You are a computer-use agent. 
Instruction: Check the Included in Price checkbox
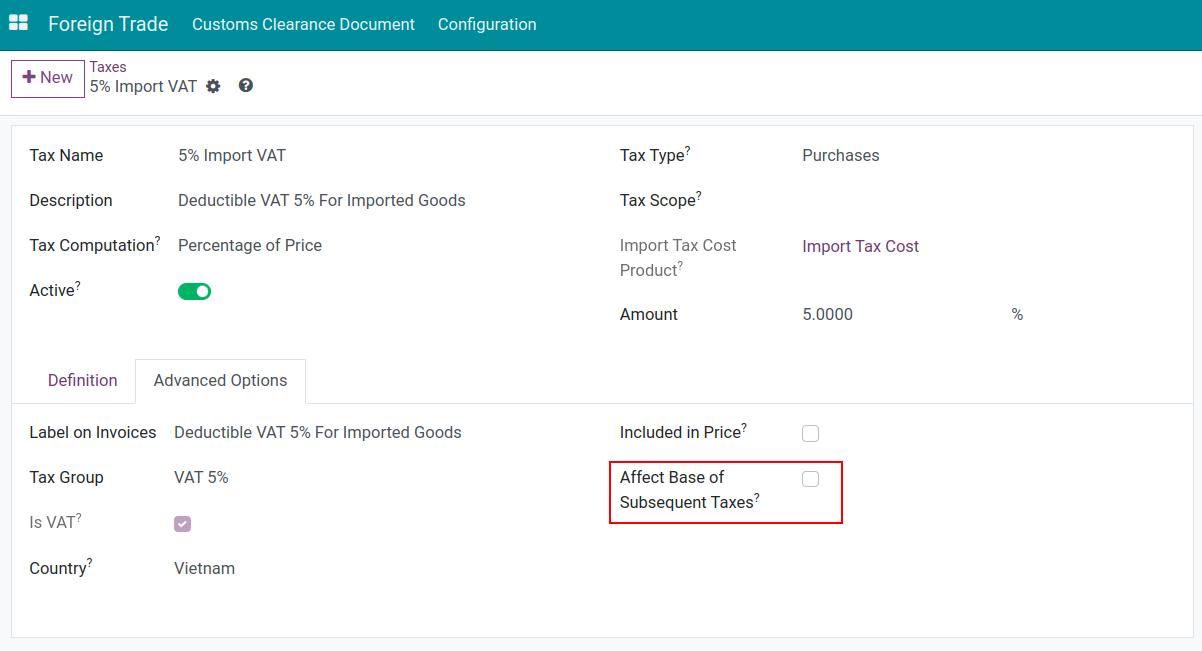click(x=810, y=433)
